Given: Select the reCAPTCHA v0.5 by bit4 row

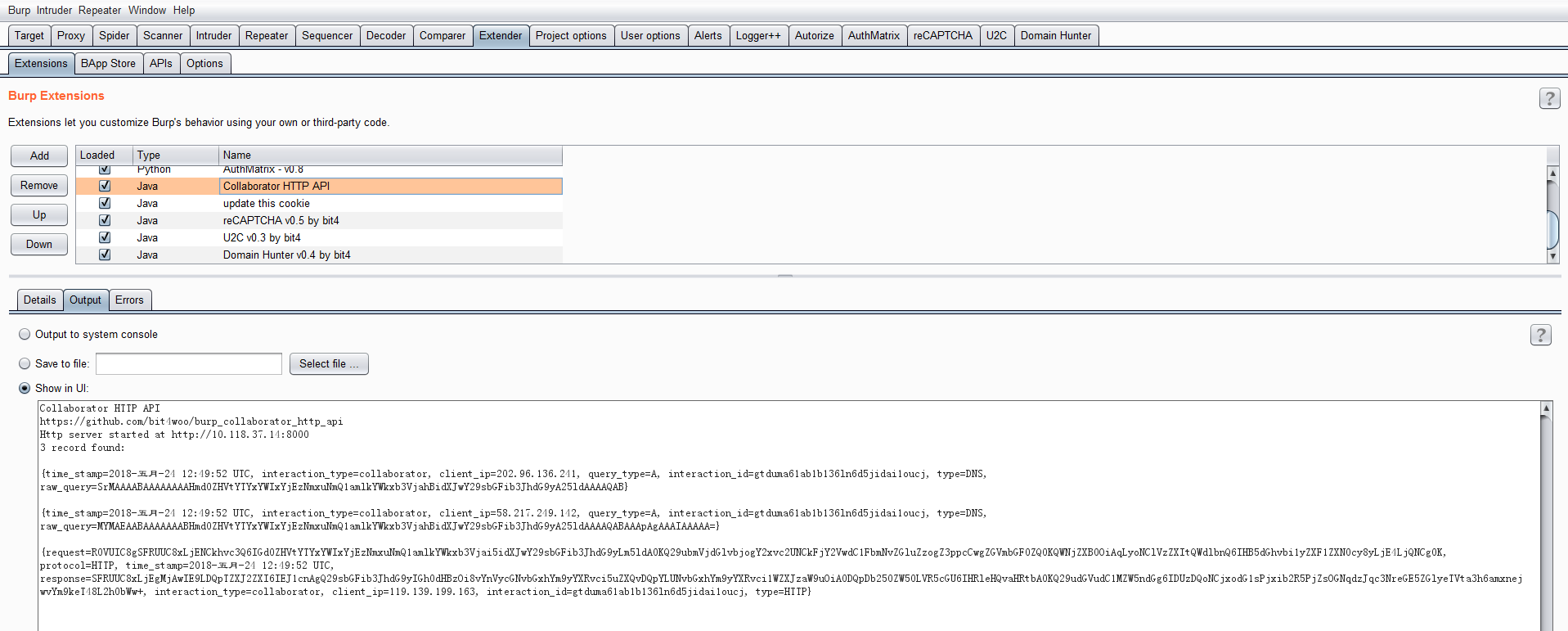Looking at the screenshot, I should pos(319,220).
